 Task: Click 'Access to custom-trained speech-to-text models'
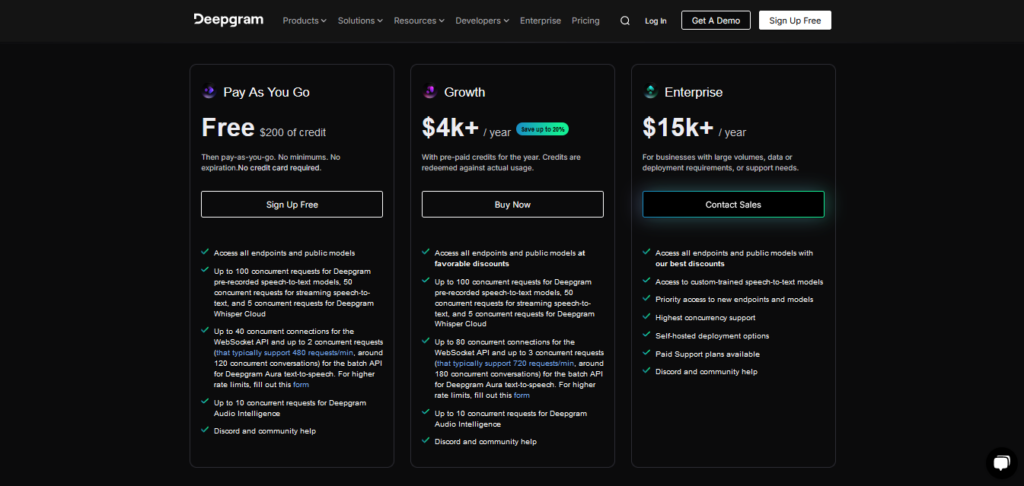pyautogui.click(x=739, y=282)
